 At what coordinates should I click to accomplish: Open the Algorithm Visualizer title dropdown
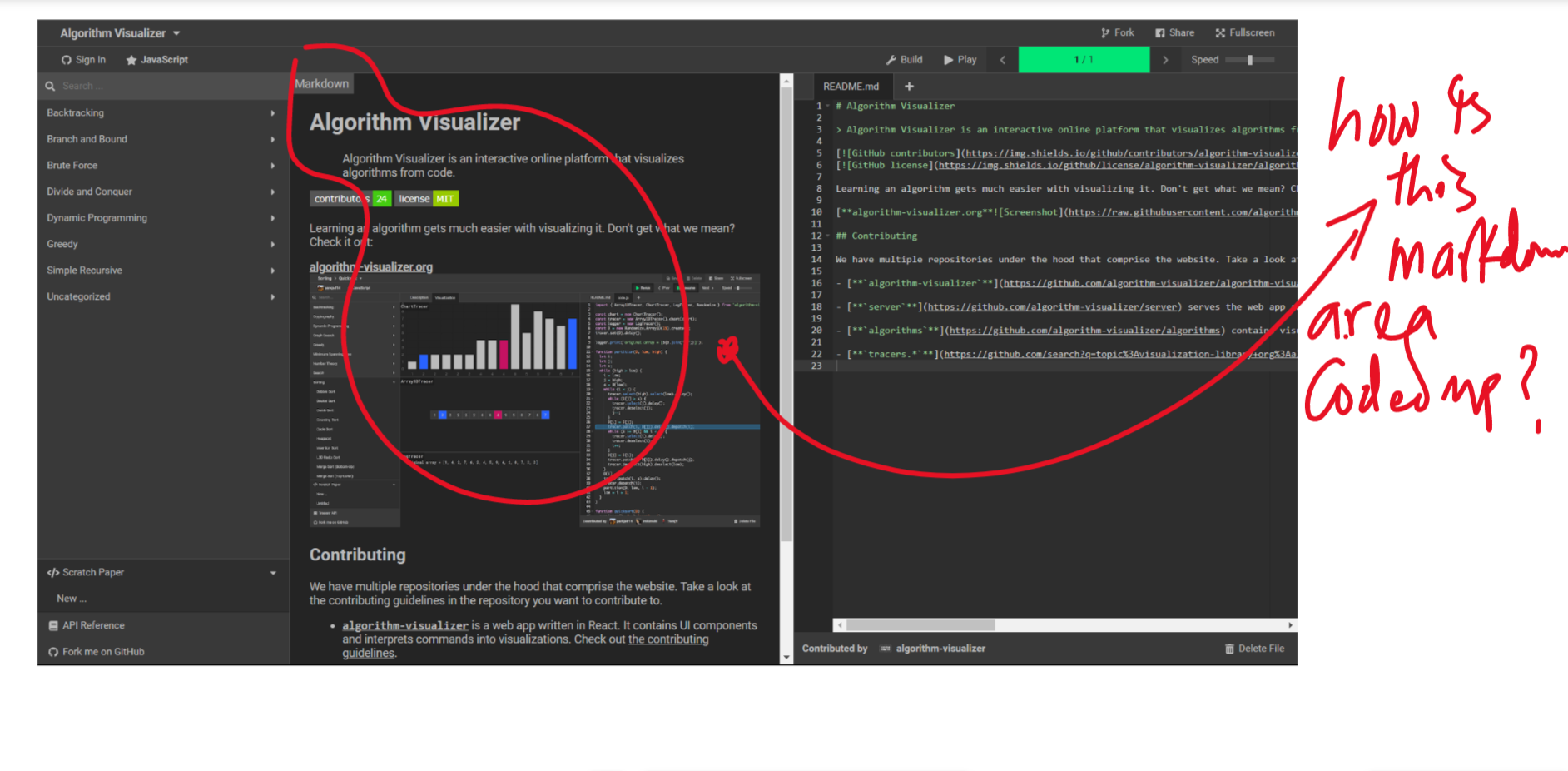[120, 33]
